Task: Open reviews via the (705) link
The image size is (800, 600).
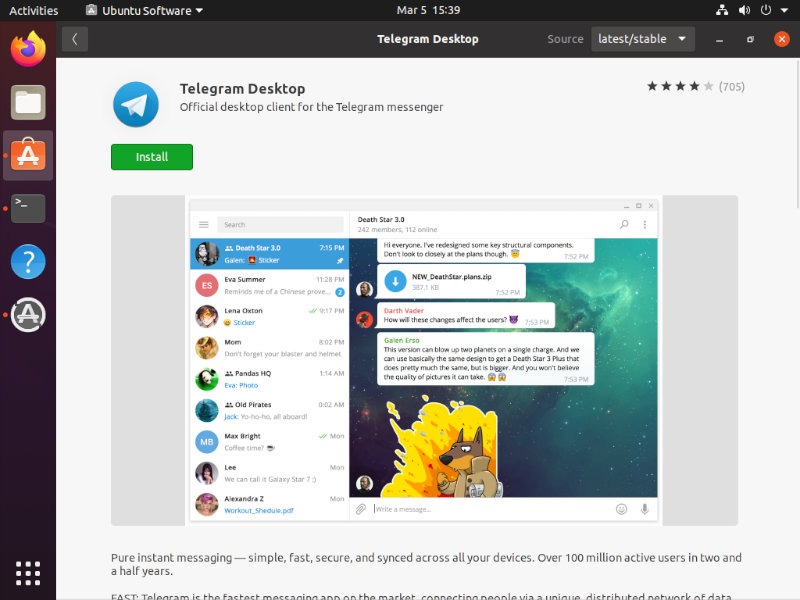Action: tap(729, 87)
